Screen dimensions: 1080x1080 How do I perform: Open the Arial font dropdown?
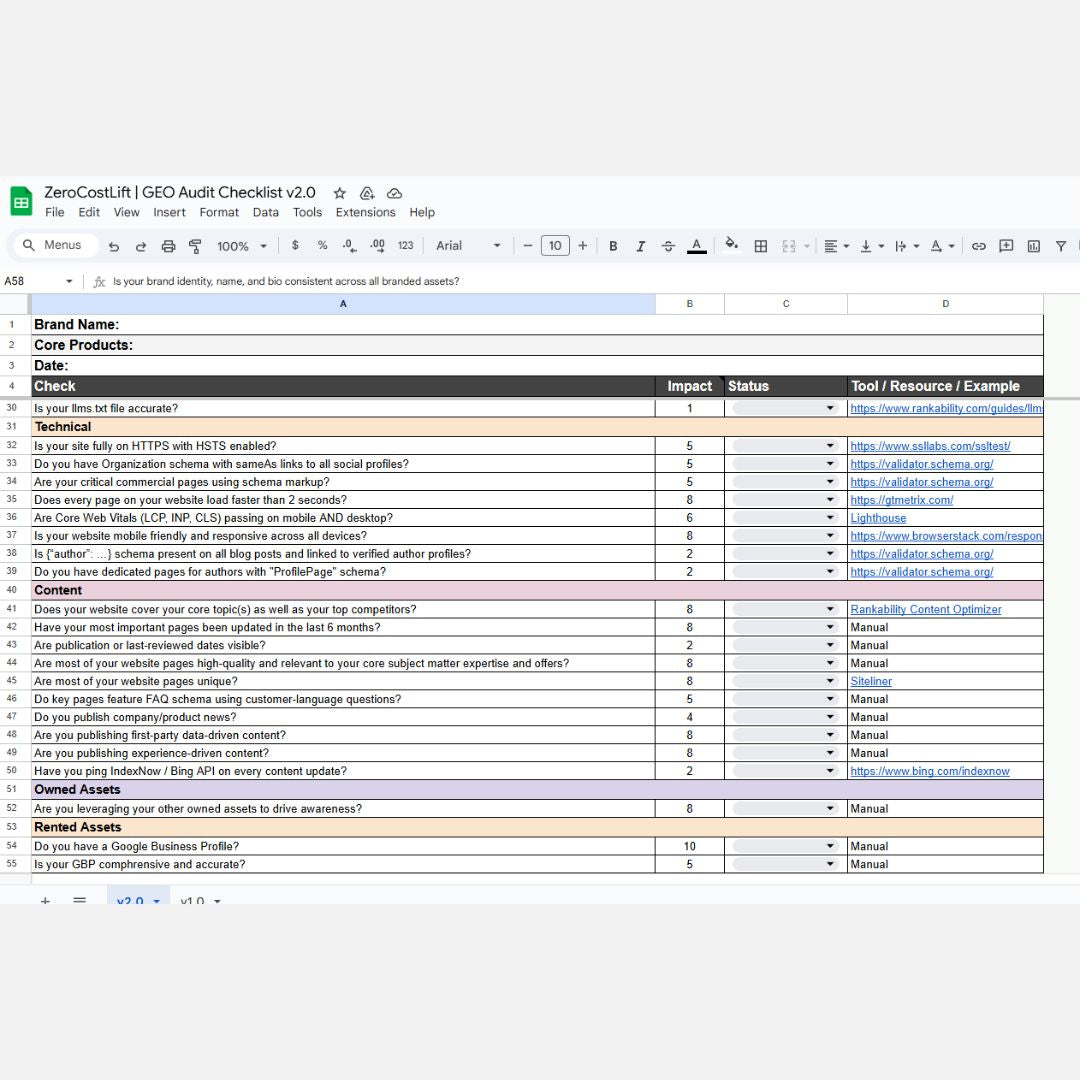tap(468, 246)
